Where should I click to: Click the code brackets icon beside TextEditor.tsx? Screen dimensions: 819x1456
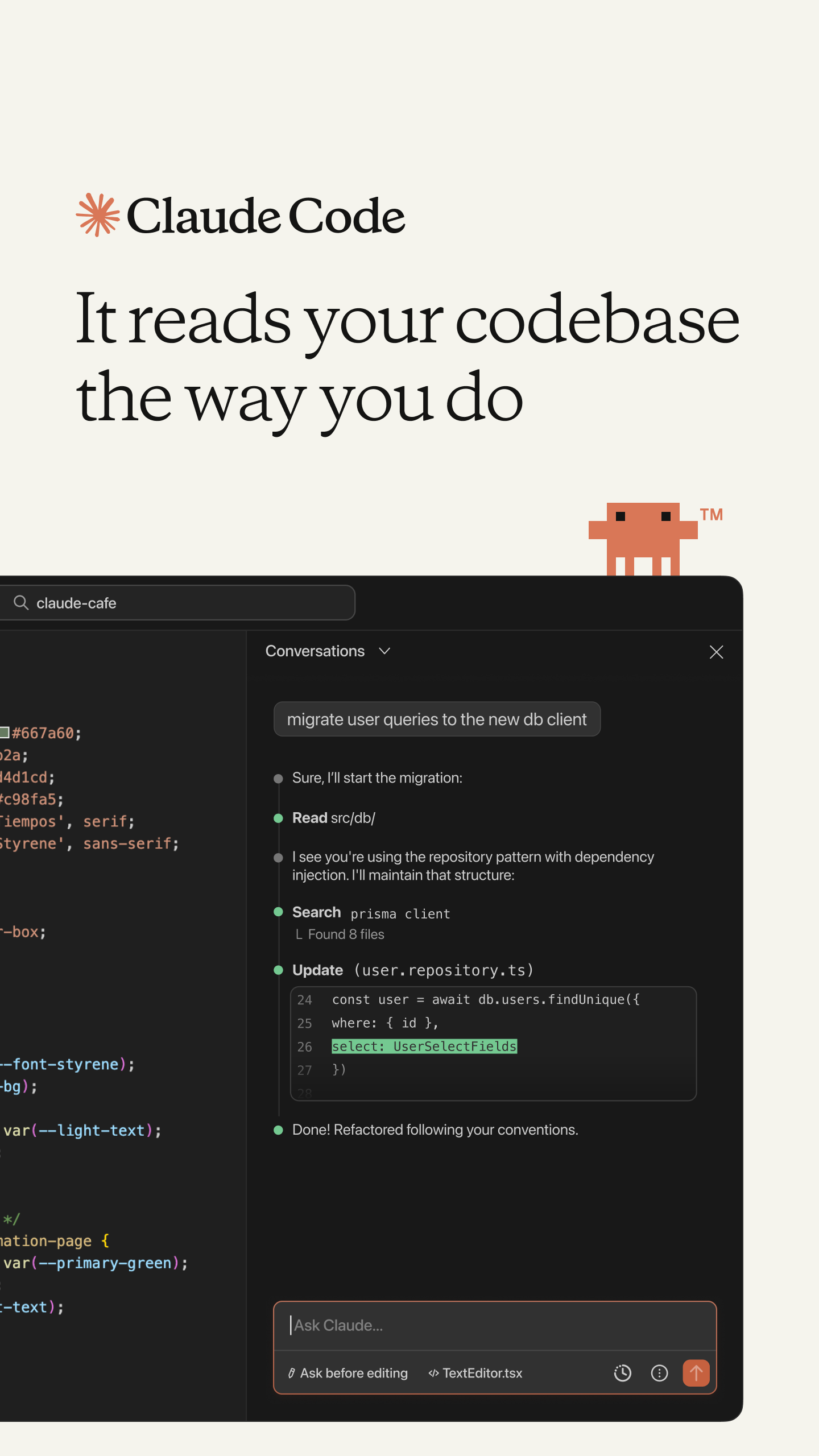434,1373
